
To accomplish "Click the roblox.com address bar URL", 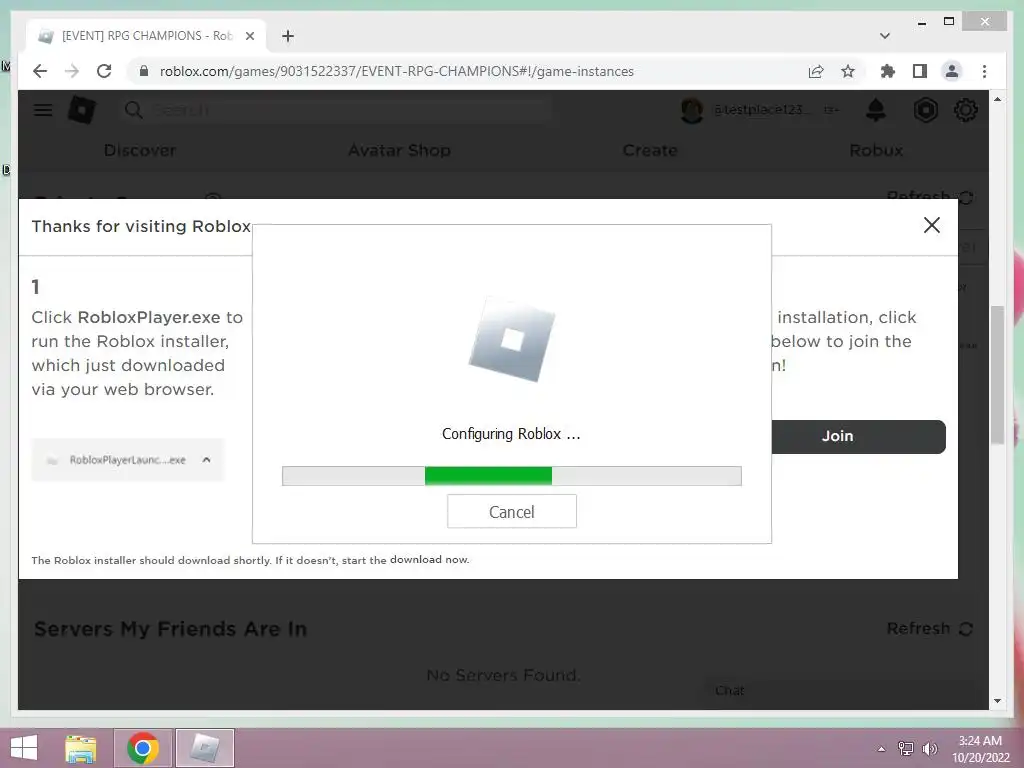I will tap(396, 71).
